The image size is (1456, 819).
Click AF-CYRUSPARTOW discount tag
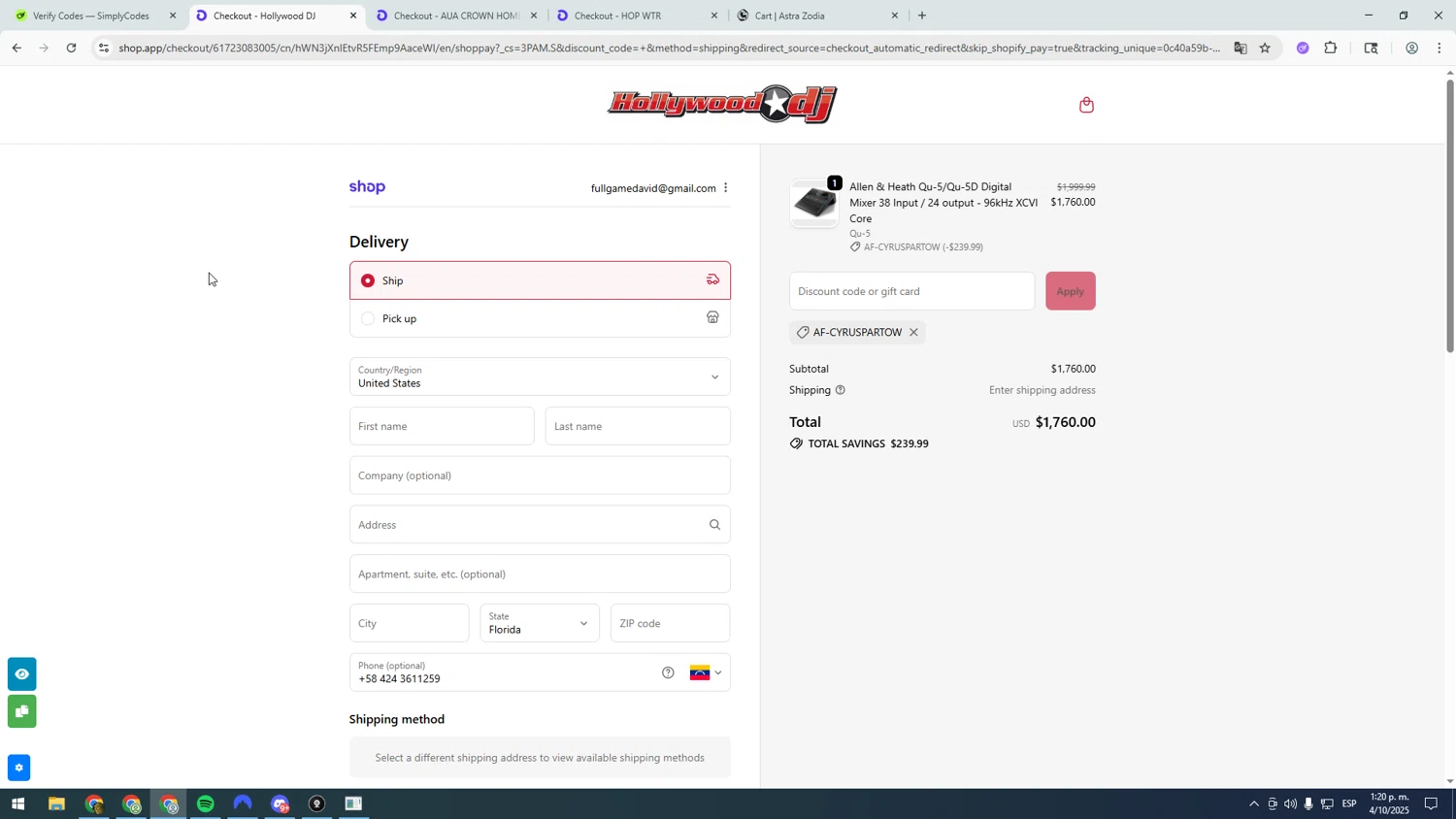(857, 333)
